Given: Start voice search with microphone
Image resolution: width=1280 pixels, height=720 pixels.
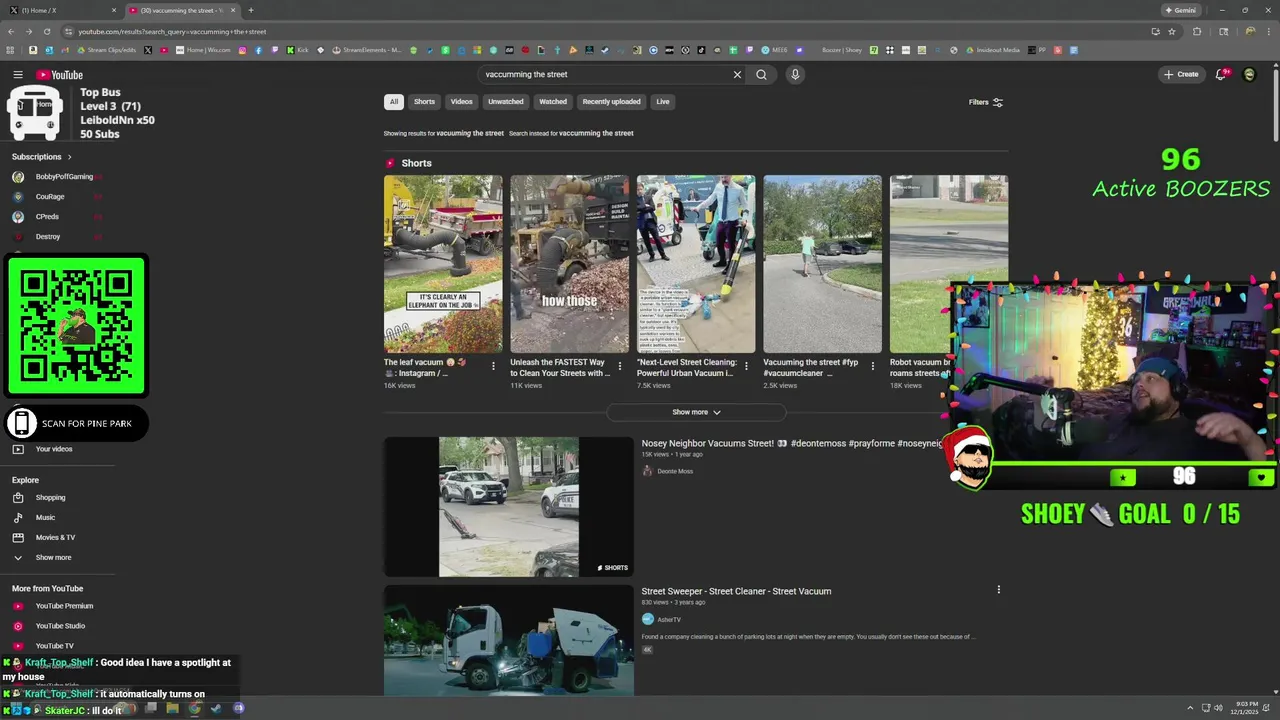Looking at the screenshot, I should pos(795,74).
